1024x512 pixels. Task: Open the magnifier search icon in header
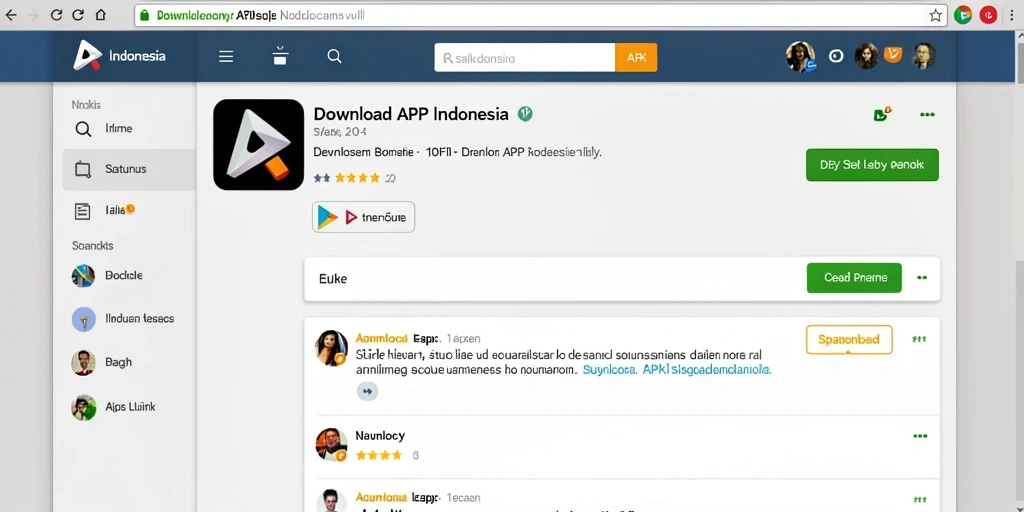click(x=334, y=56)
